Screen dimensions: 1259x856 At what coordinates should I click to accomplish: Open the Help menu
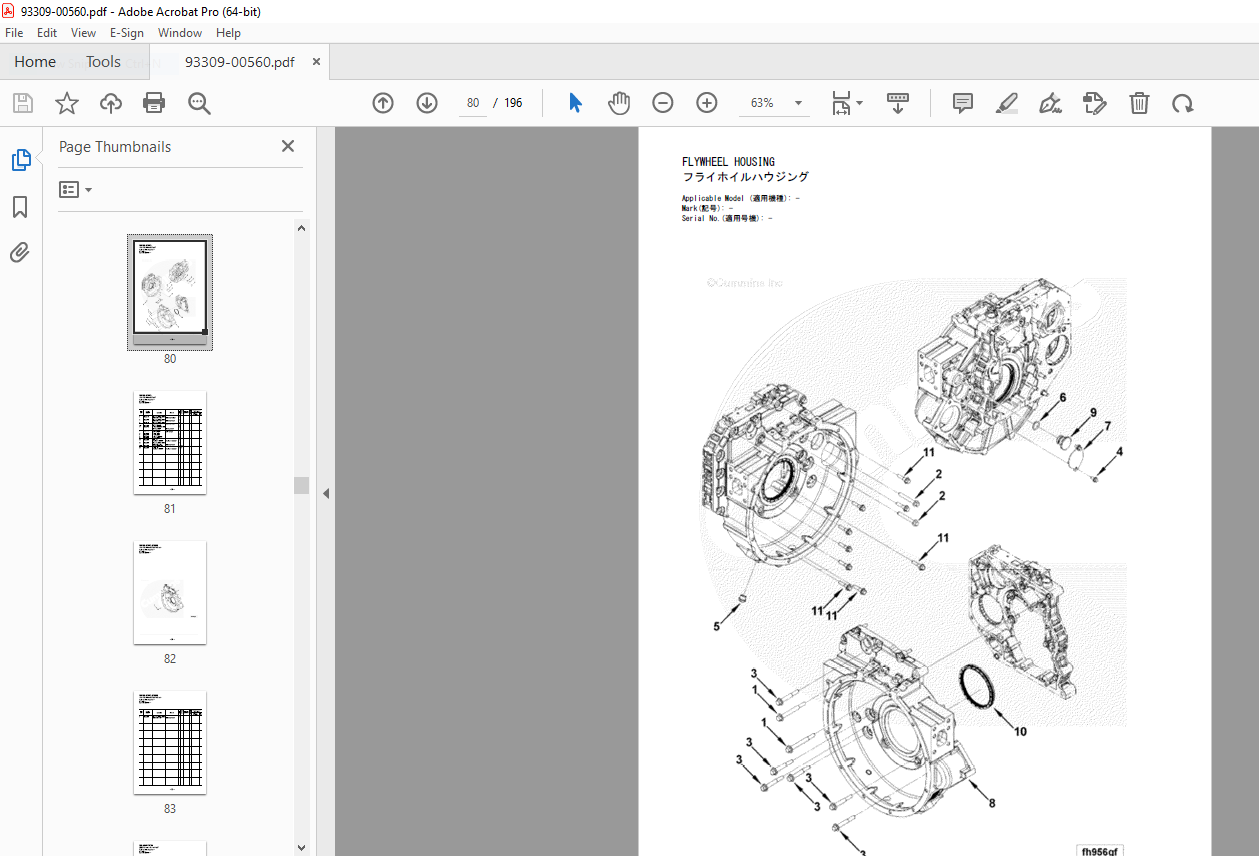[x=228, y=33]
